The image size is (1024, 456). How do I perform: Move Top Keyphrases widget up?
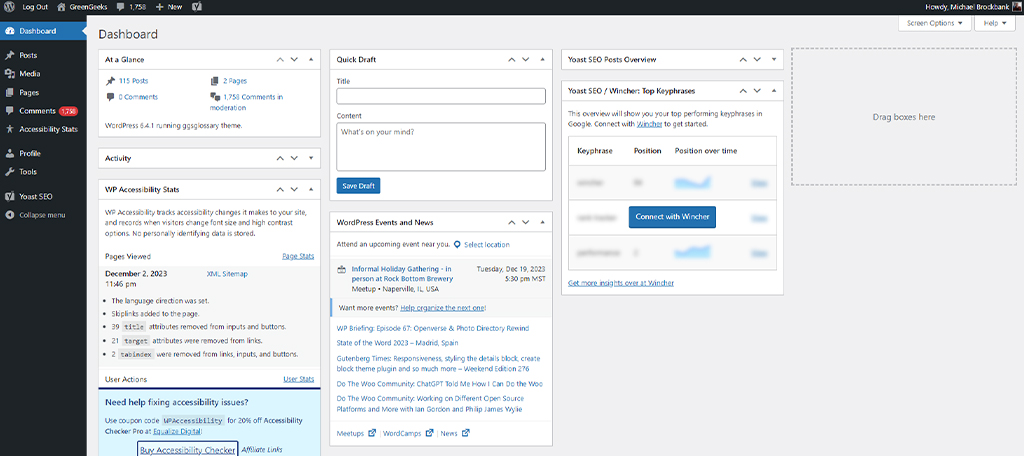pos(743,91)
